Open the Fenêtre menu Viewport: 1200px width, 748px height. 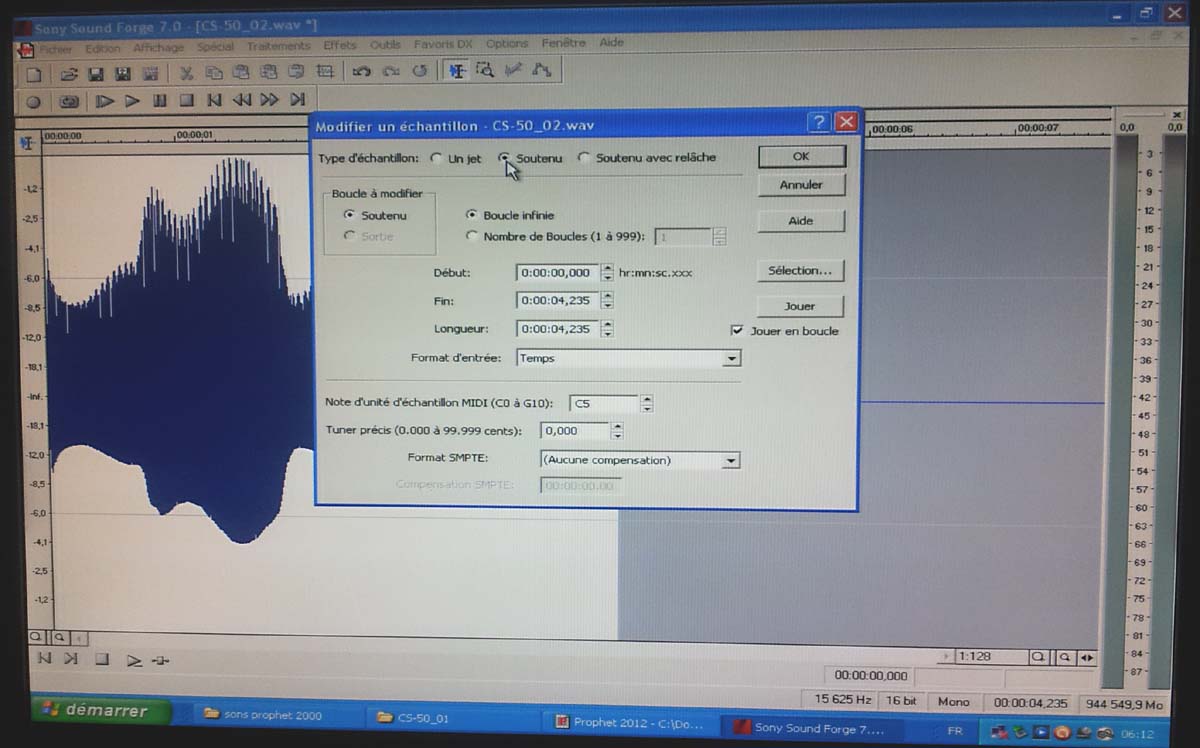pyautogui.click(x=564, y=43)
